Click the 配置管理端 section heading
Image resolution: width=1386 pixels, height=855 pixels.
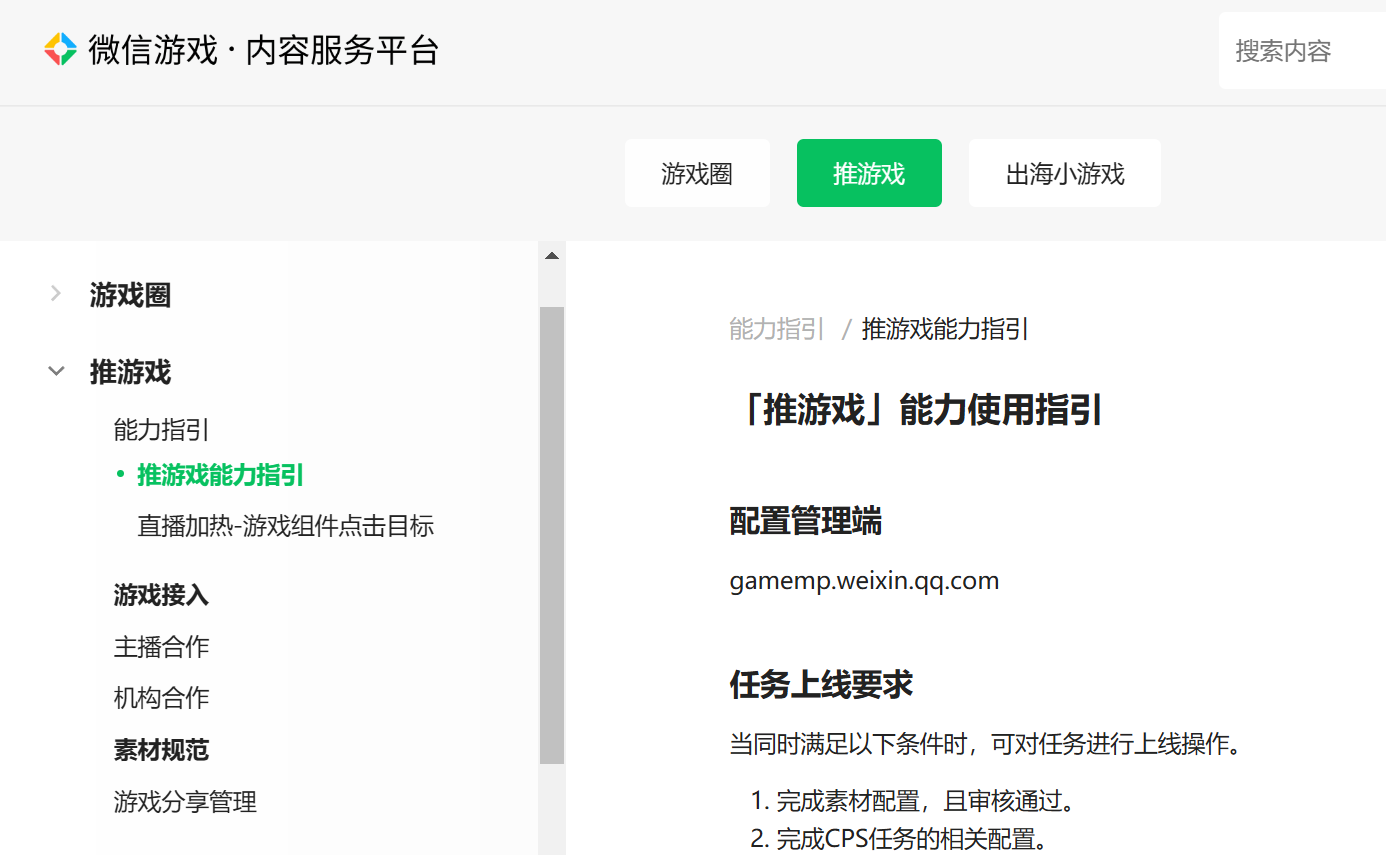(x=806, y=521)
